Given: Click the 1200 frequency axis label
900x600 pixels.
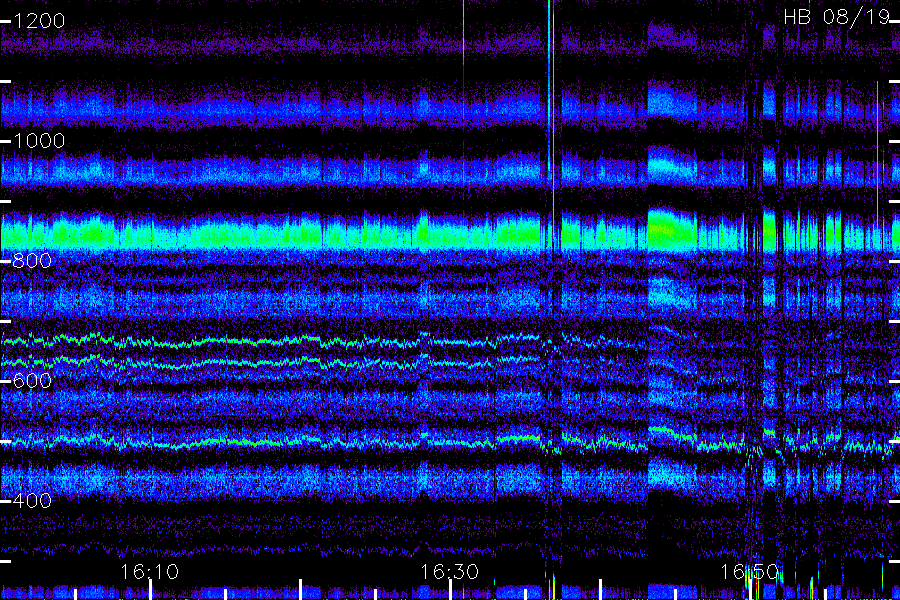Looking at the screenshot, I should 39,21.
